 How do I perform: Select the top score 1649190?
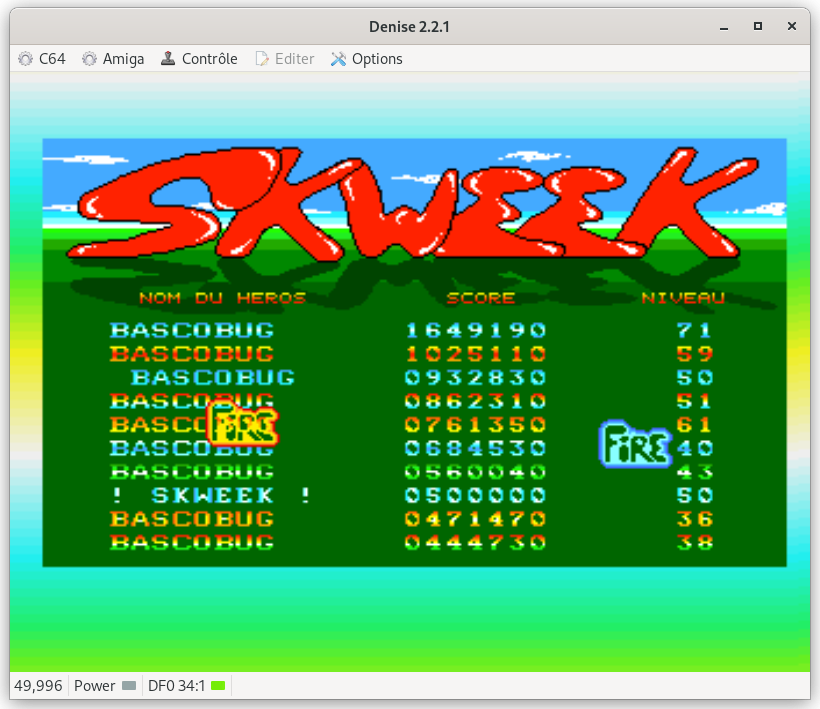click(475, 330)
